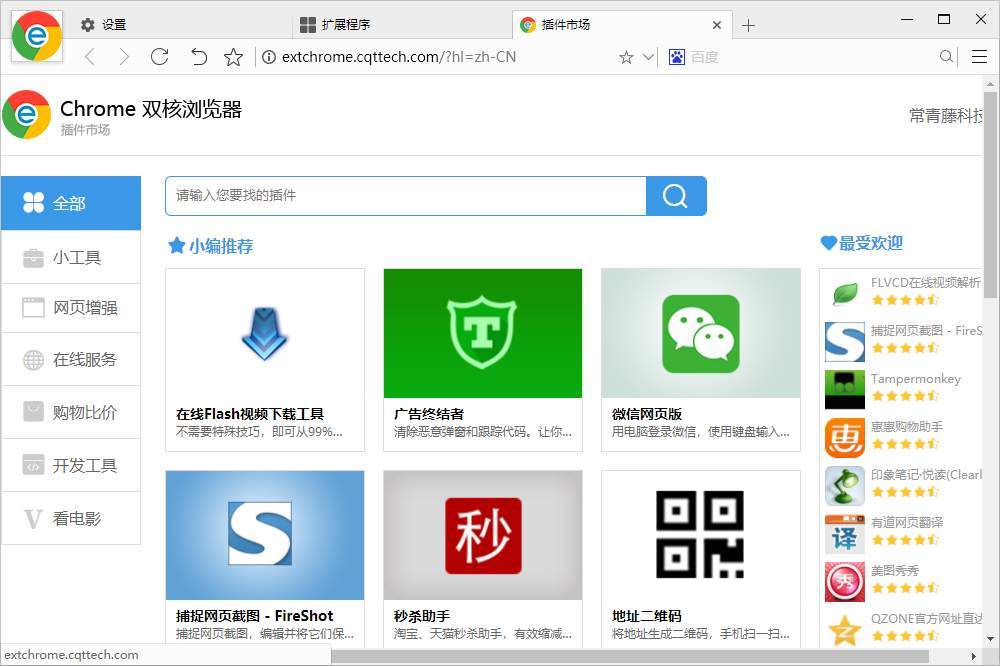The image size is (1000, 666).
Task: Click the undo closed tab arrow
Action: (x=198, y=57)
